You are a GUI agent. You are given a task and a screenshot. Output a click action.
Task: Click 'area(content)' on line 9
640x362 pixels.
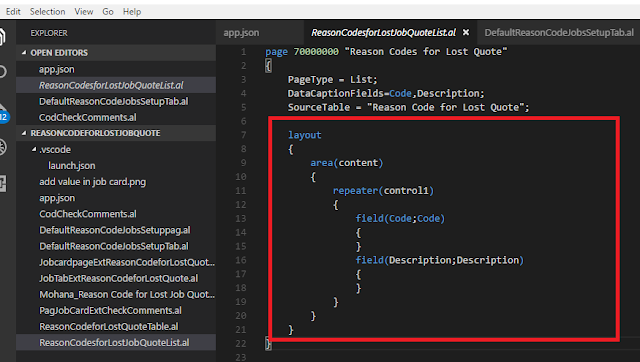click(347, 163)
